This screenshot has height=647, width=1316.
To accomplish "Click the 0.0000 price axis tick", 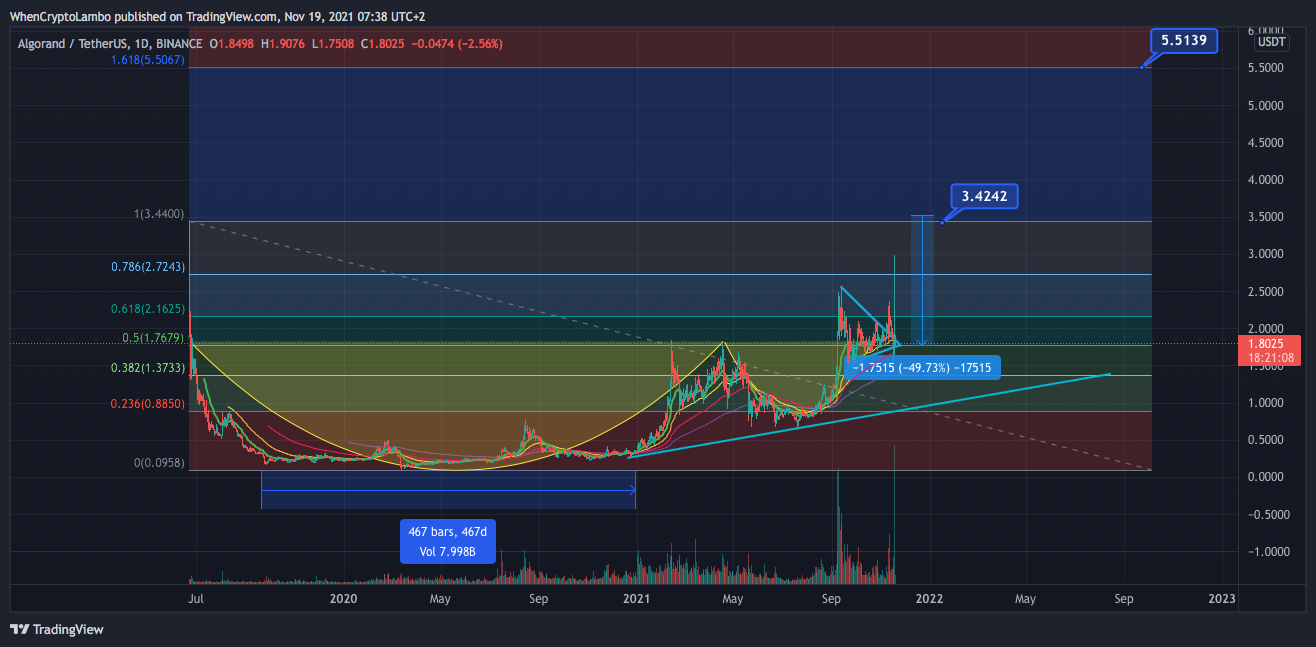I will [x=1264, y=477].
